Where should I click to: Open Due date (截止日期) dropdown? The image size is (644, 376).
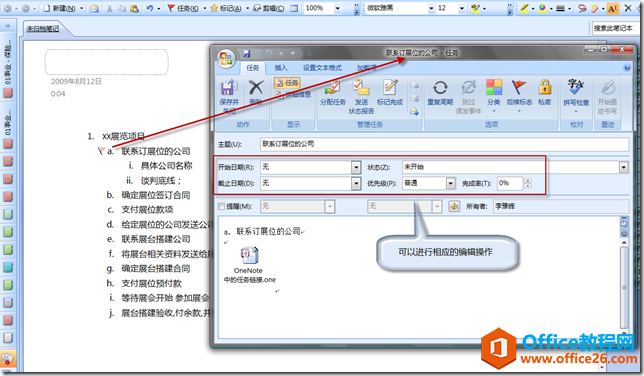tap(356, 183)
